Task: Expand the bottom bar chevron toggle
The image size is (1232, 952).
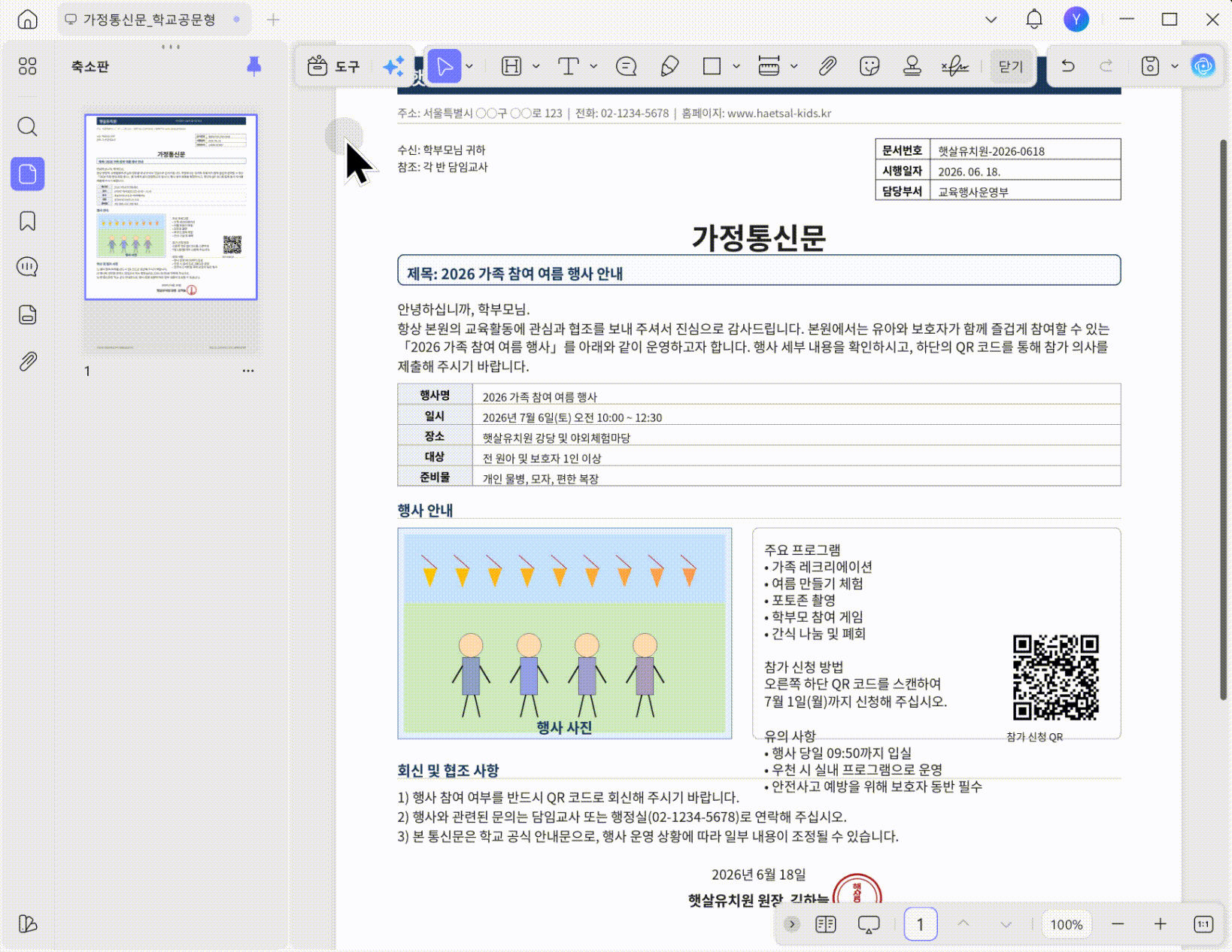Action: click(x=791, y=924)
